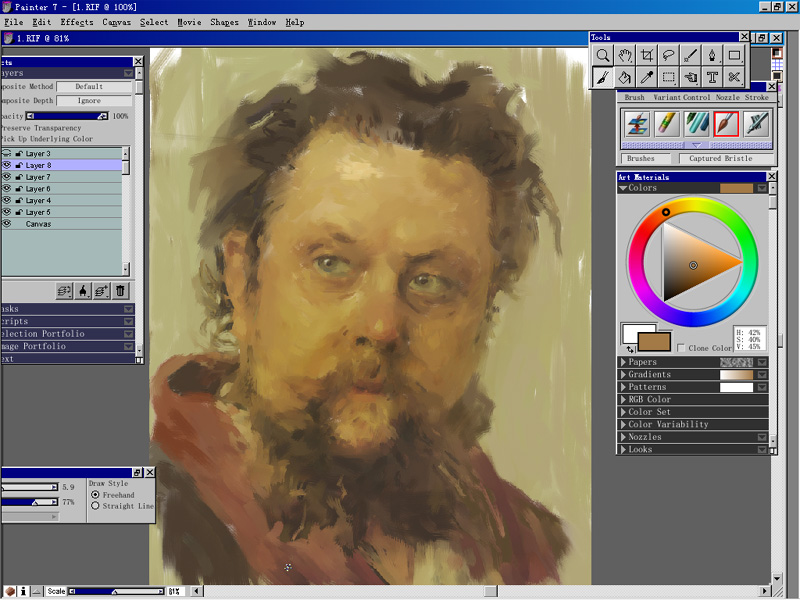
Task: Open the Captured Bristle variant dropdown
Action: (x=726, y=159)
